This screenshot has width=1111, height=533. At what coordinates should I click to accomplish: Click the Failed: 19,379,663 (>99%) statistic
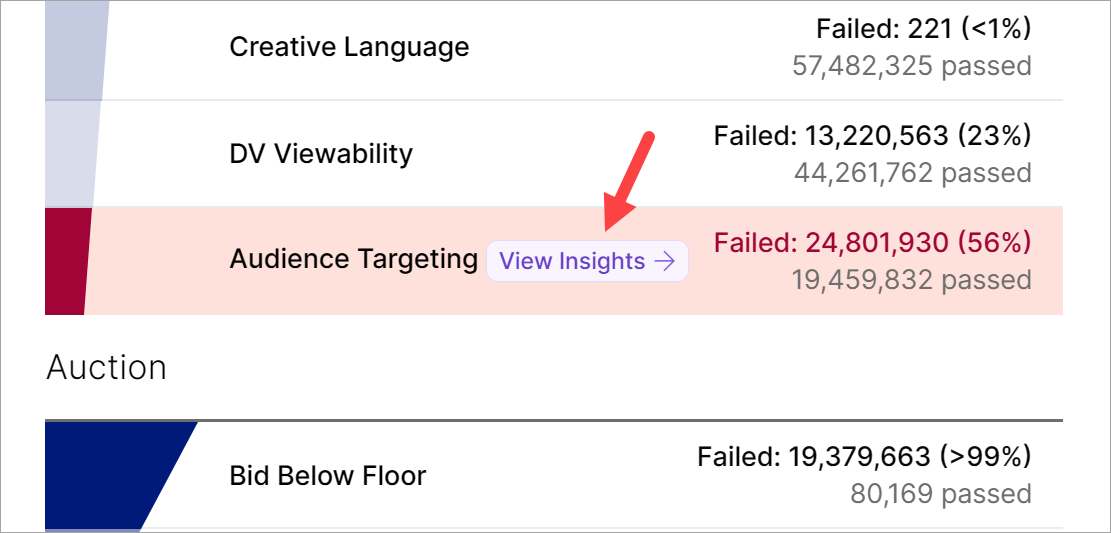click(x=864, y=457)
